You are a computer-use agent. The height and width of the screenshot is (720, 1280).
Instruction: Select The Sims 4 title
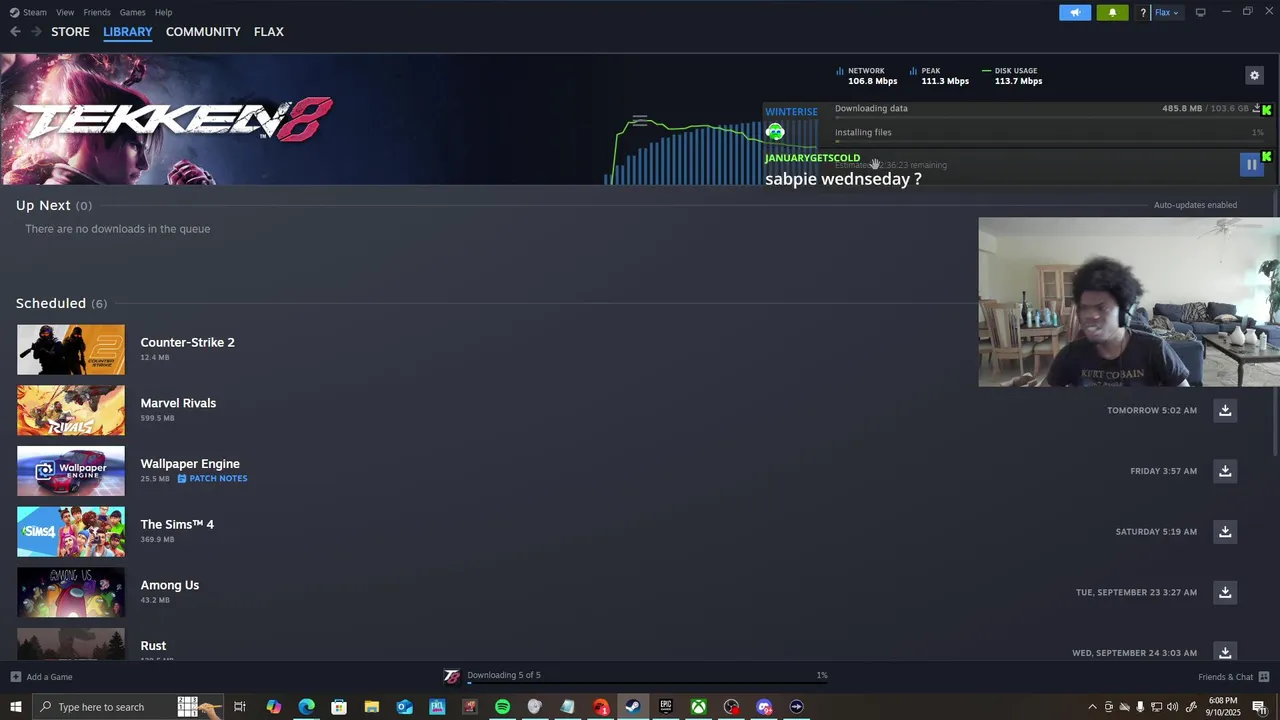coord(177,524)
